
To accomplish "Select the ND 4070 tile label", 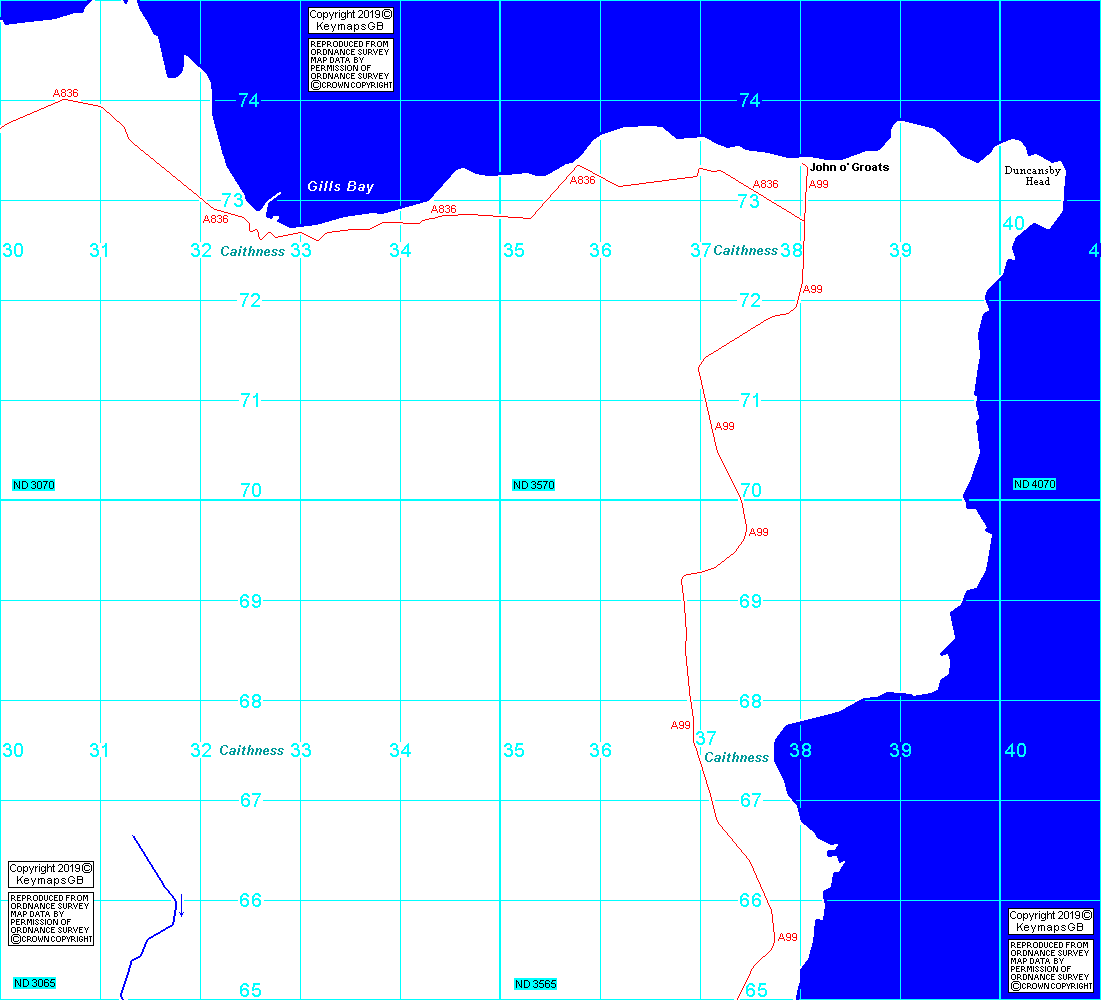I will (1034, 484).
